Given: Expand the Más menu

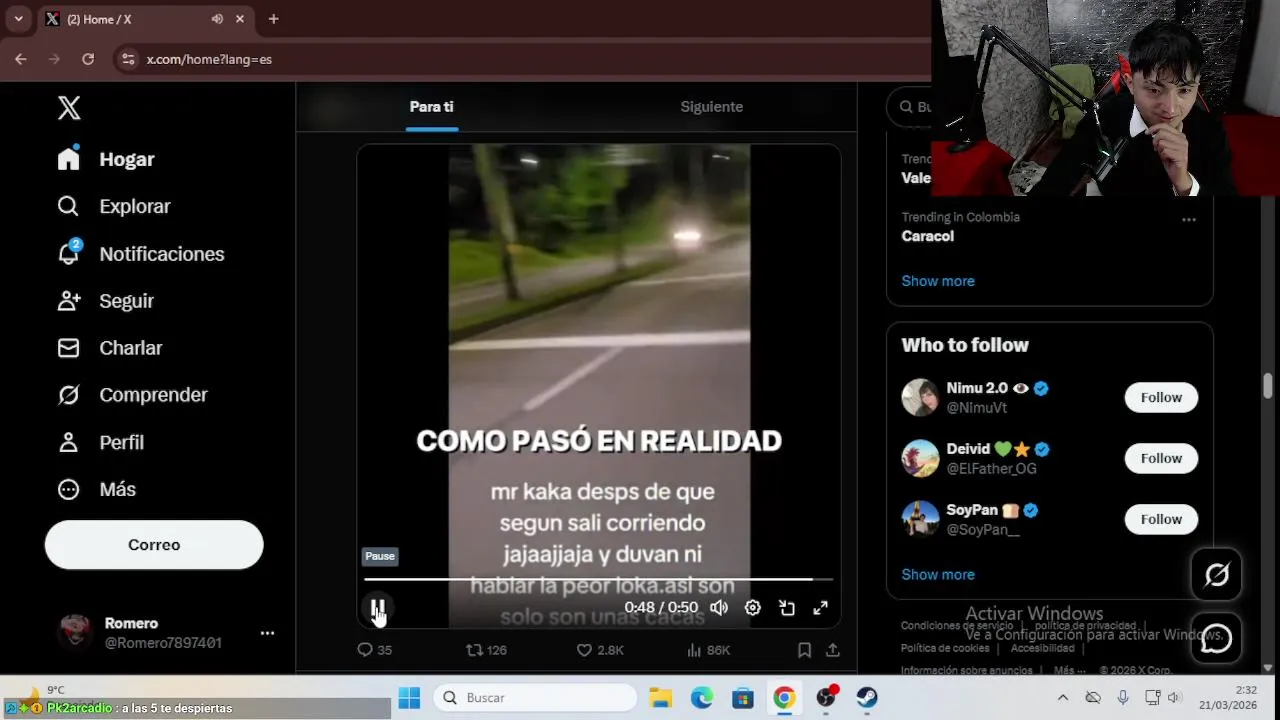Looking at the screenshot, I should [x=97, y=489].
